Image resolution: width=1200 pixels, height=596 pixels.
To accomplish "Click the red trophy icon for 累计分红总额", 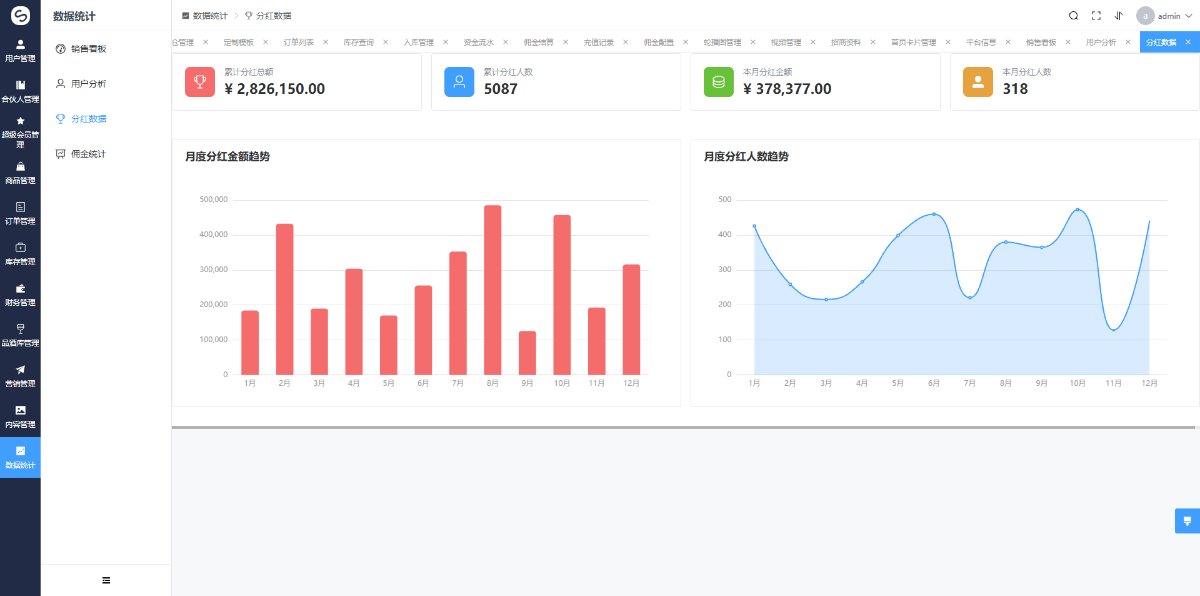I will pyautogui.click(x=200, y=82).
